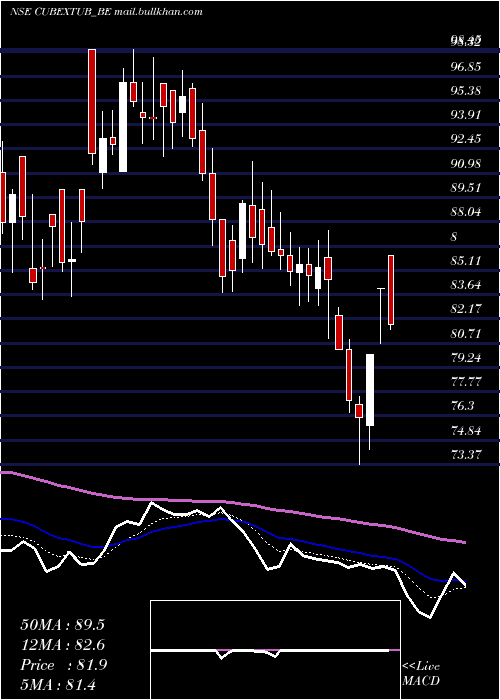500x700 pixels.
Task: Select the 93.91 price level label
Action: (x=466, y=115)
